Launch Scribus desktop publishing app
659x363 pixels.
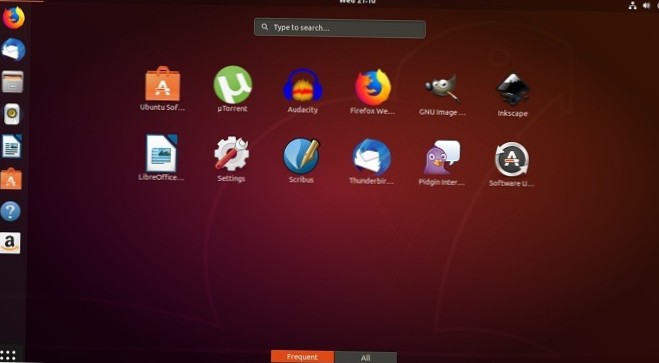coord(301,156)
